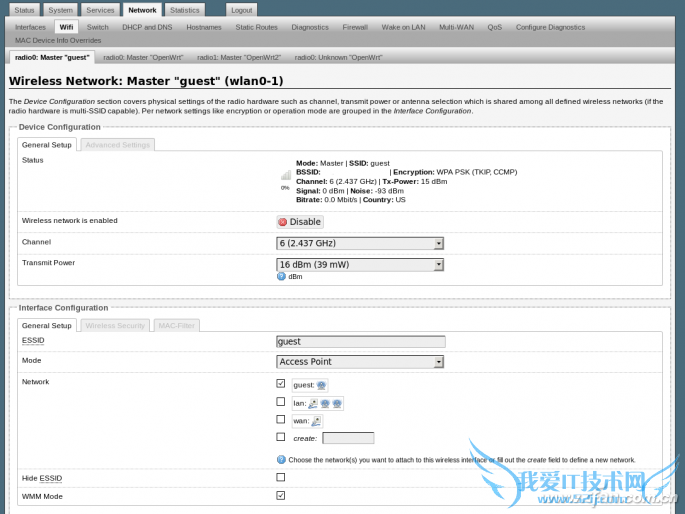The width and height of the screenshot is (685, 514).
Task: Open the Static Routes submenu
Action: pos(256,27)
